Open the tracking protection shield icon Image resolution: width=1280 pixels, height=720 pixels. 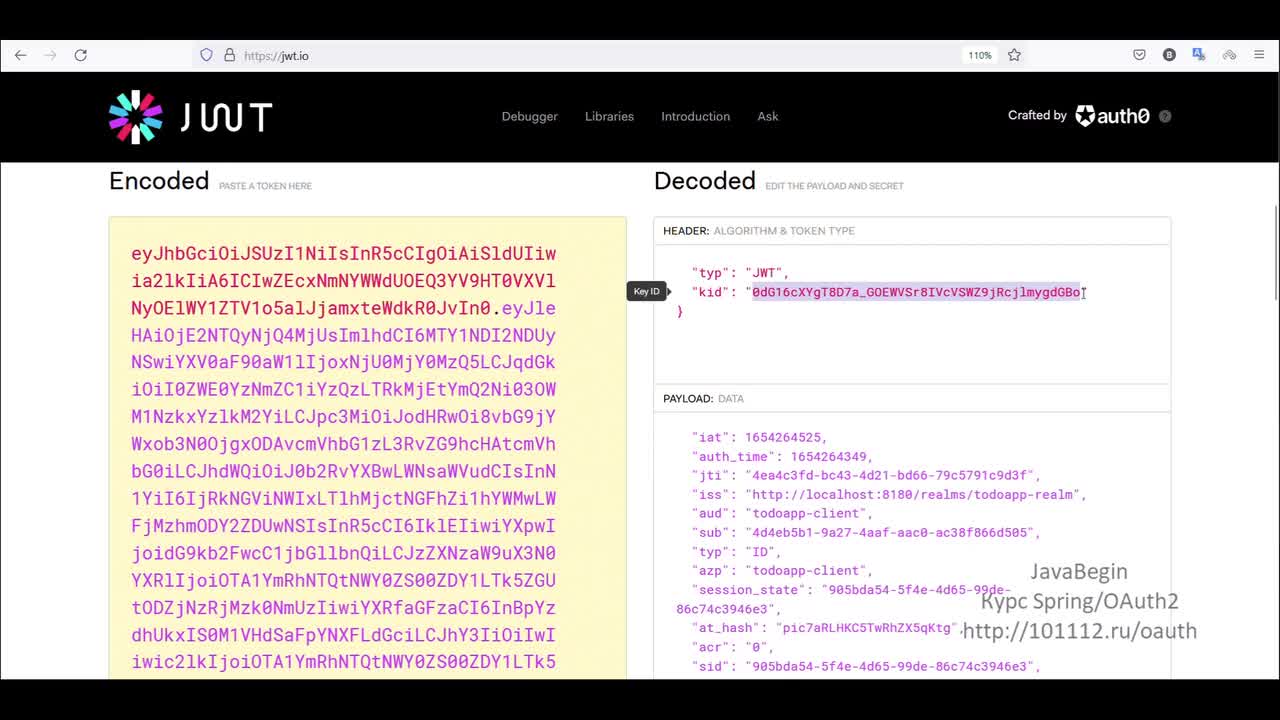point(207,55)
